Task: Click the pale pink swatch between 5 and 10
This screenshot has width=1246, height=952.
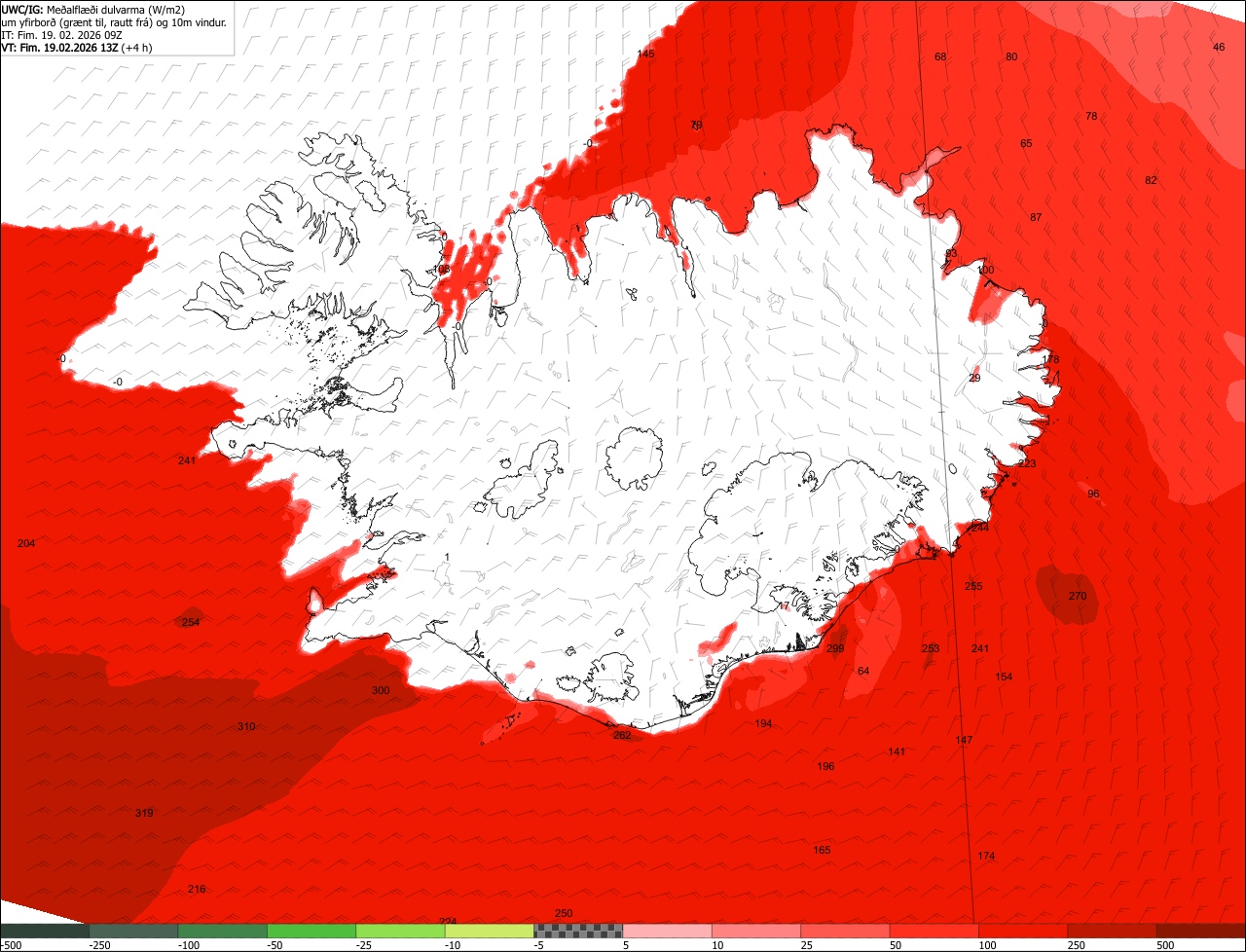Action: [667, 931]
